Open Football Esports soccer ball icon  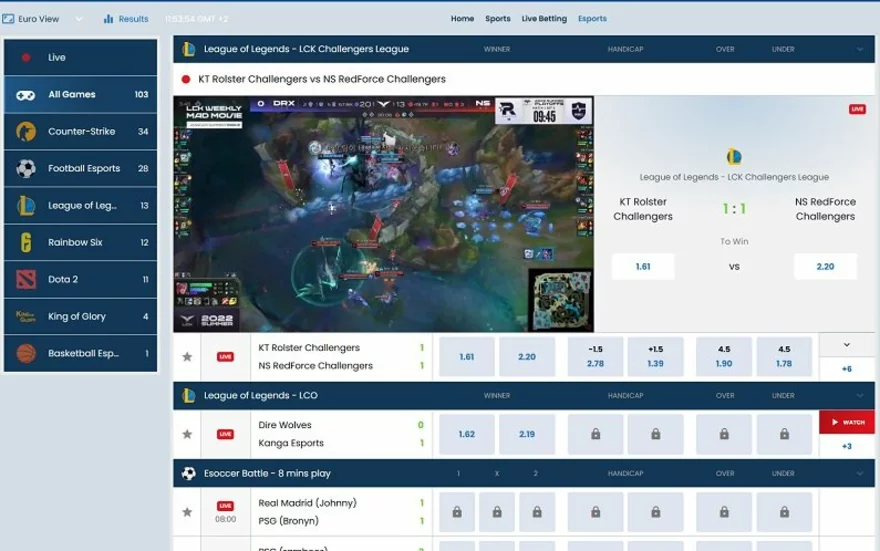coord(26,169)
